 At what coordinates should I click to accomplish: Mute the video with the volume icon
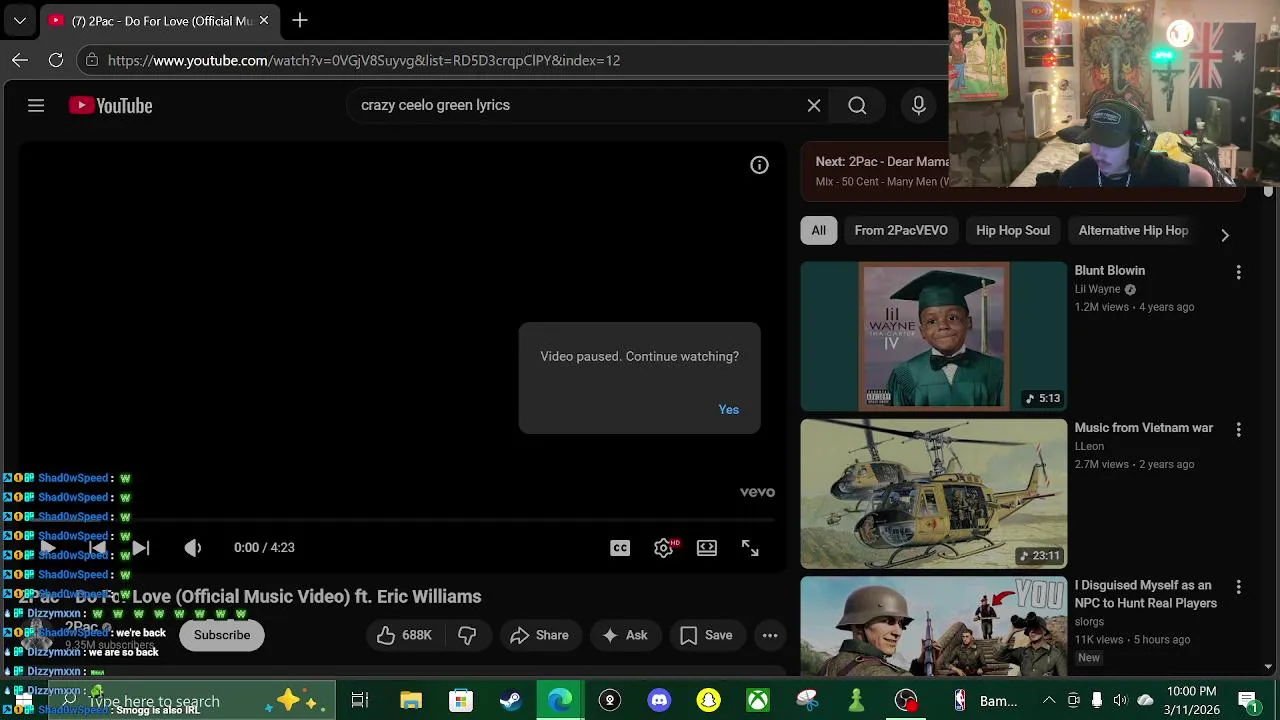(193, 547)
